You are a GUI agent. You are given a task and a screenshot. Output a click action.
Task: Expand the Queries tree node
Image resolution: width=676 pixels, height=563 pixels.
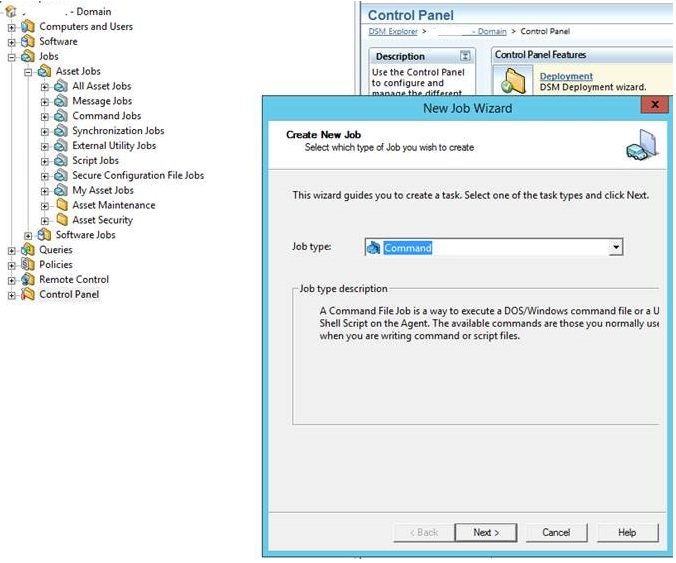12,250
